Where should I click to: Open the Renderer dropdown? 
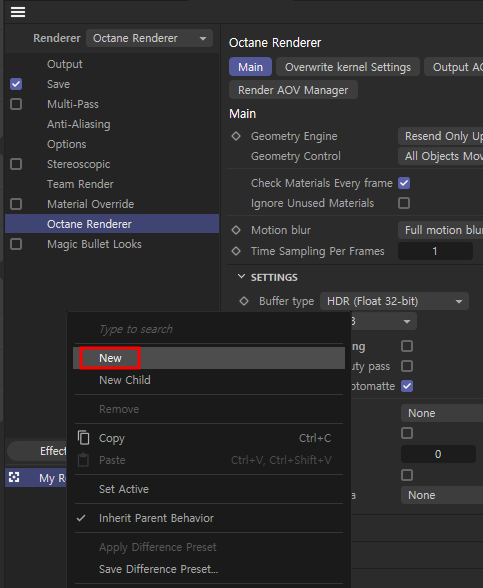click(x=149, y=38)
